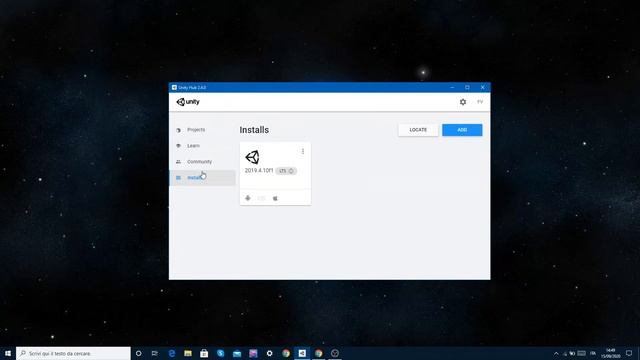
Task: Open network status in system tray
Action: click(x=565, y=353)
